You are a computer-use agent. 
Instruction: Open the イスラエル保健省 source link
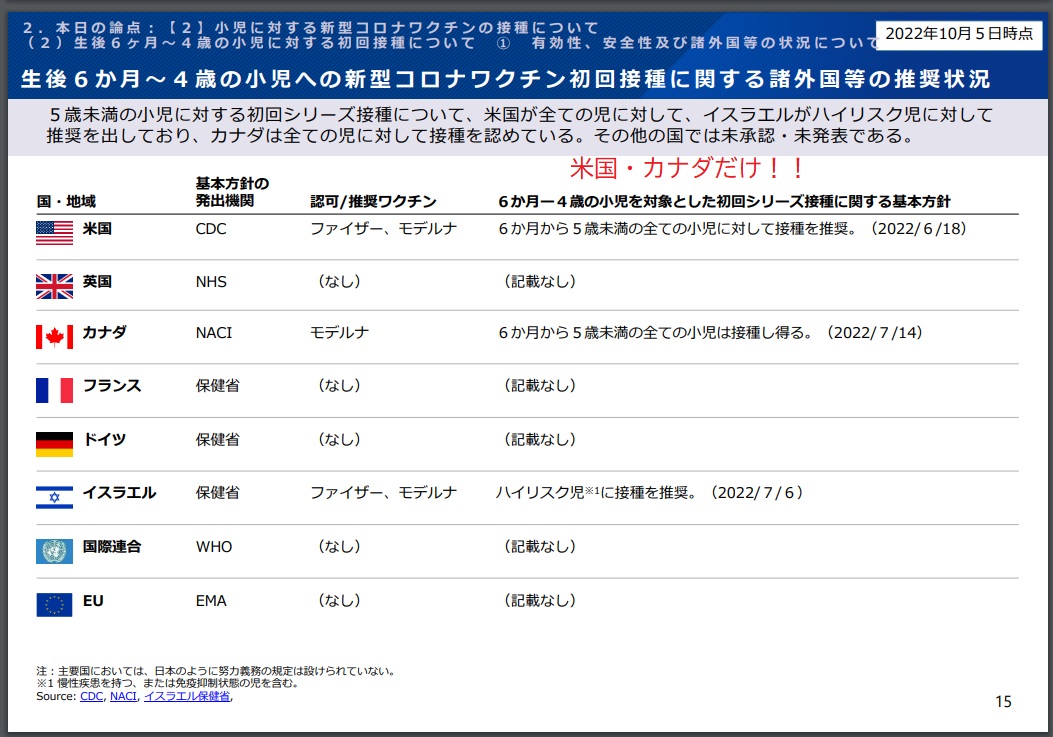(x=187, y=696)
